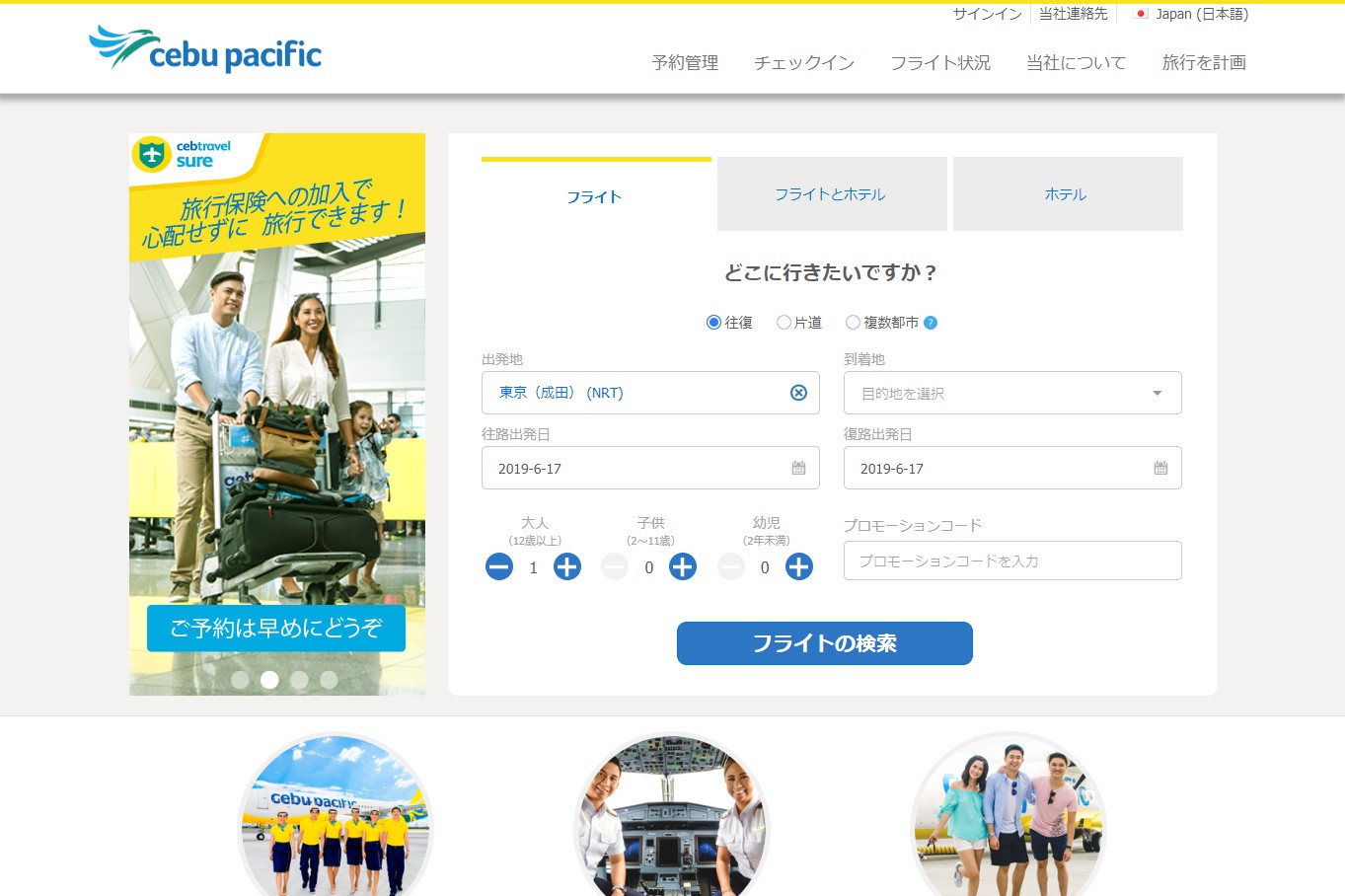
Task: Click the cebtravel sure badge icon
Action: click(152, 154)
